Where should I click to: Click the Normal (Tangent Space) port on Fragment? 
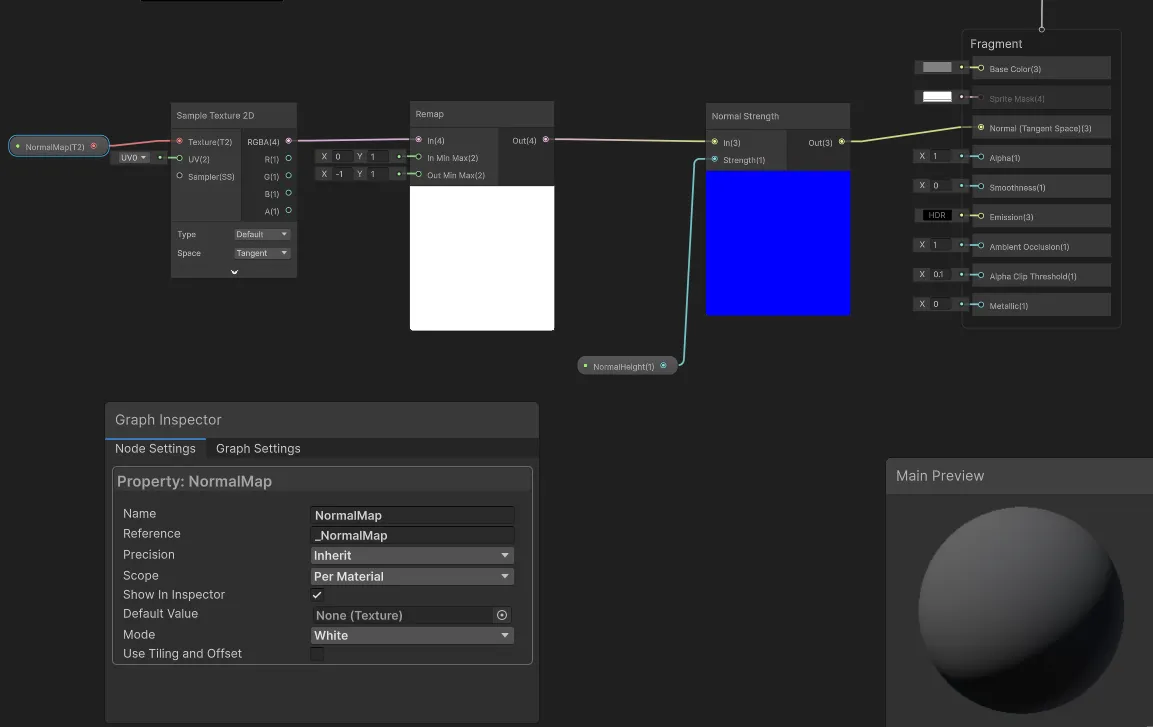(x=981, y=127)
